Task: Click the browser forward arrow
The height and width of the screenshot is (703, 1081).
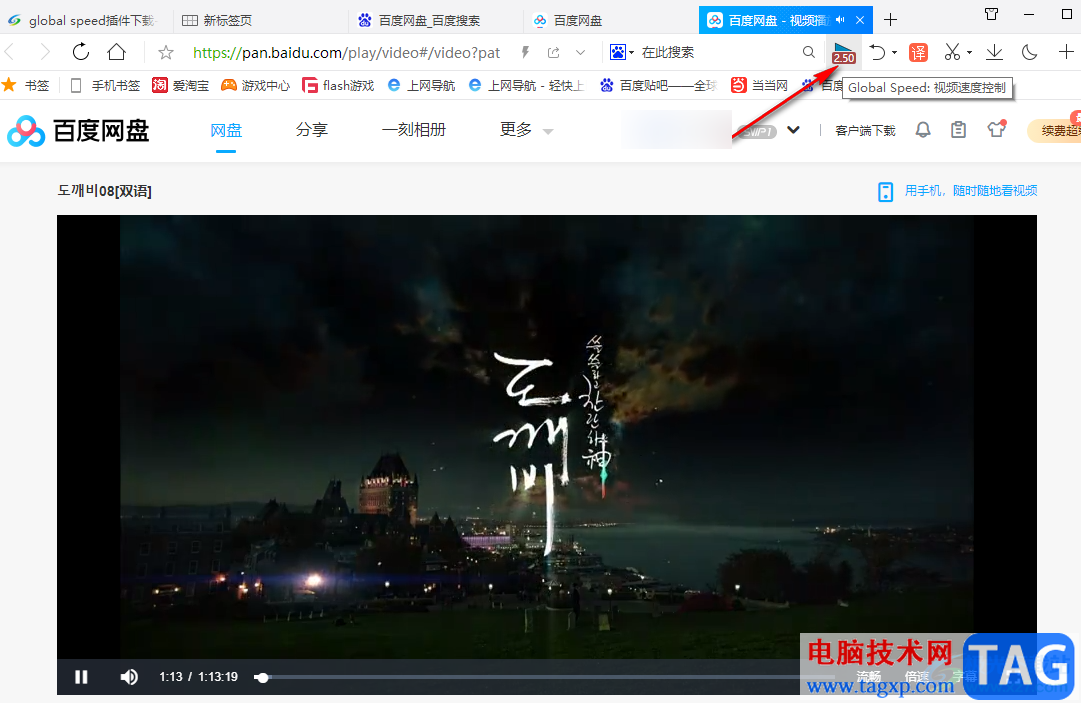Action: pyautogui.click(x=45, y=52)
